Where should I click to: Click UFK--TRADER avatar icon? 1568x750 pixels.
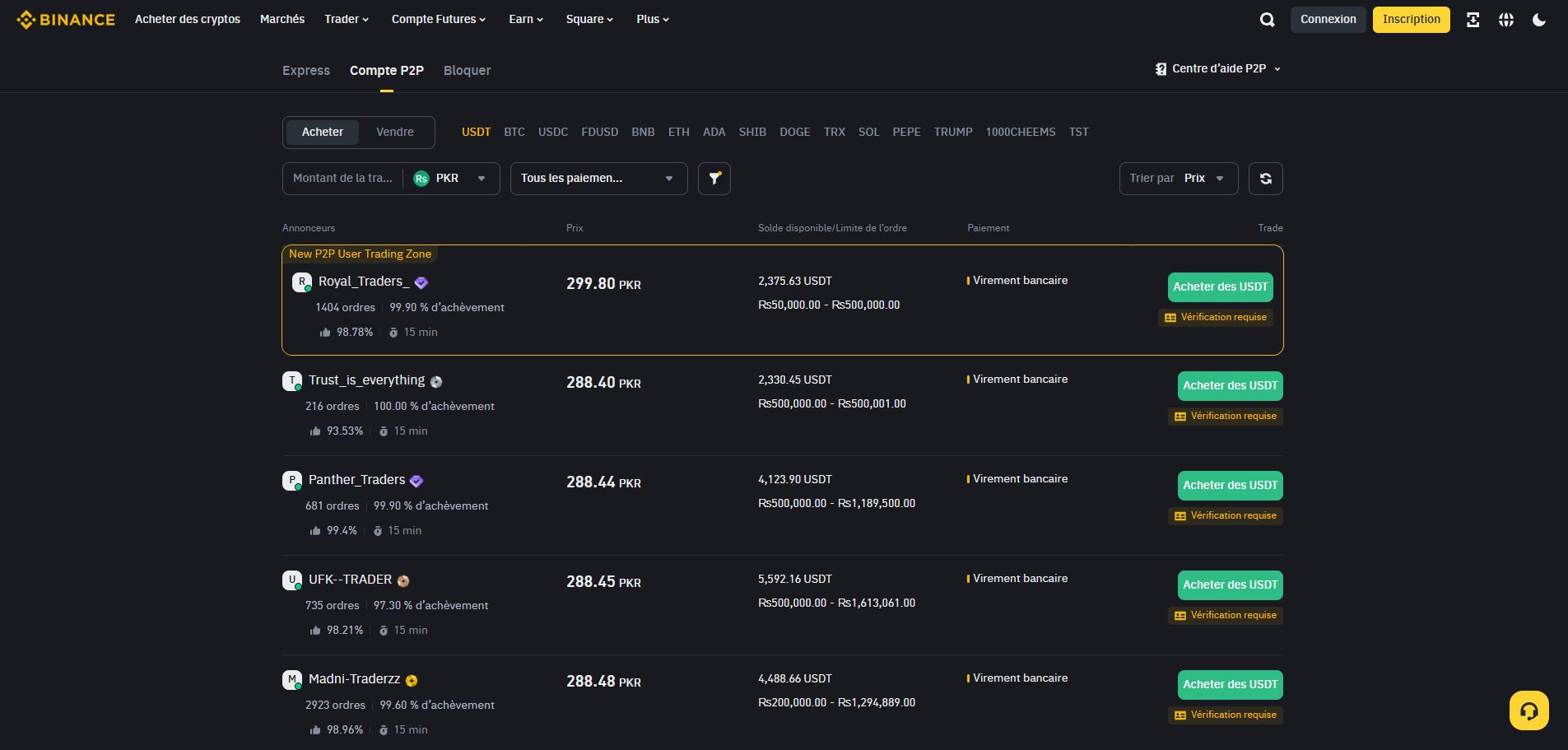(292, 580)
